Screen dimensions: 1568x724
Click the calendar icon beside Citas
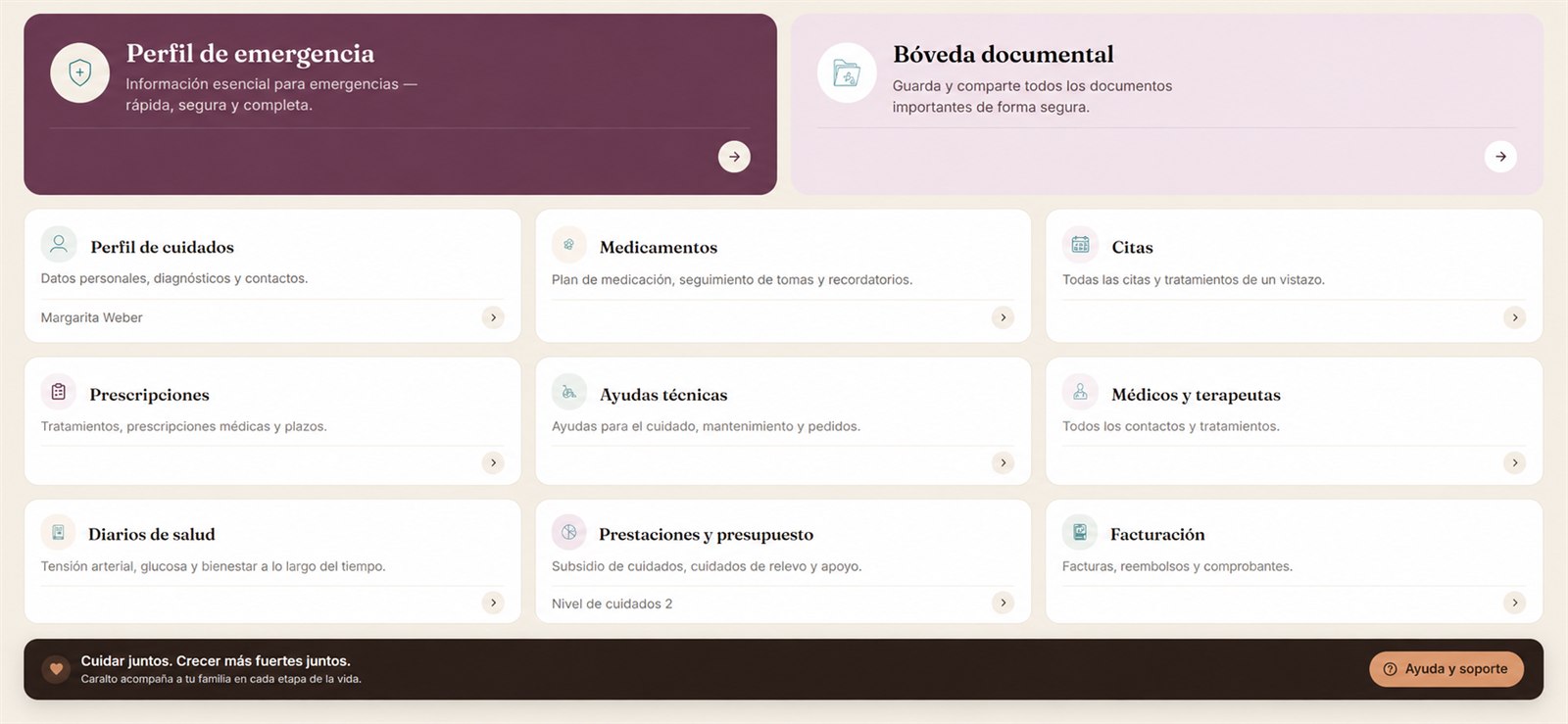[1080, 245]
